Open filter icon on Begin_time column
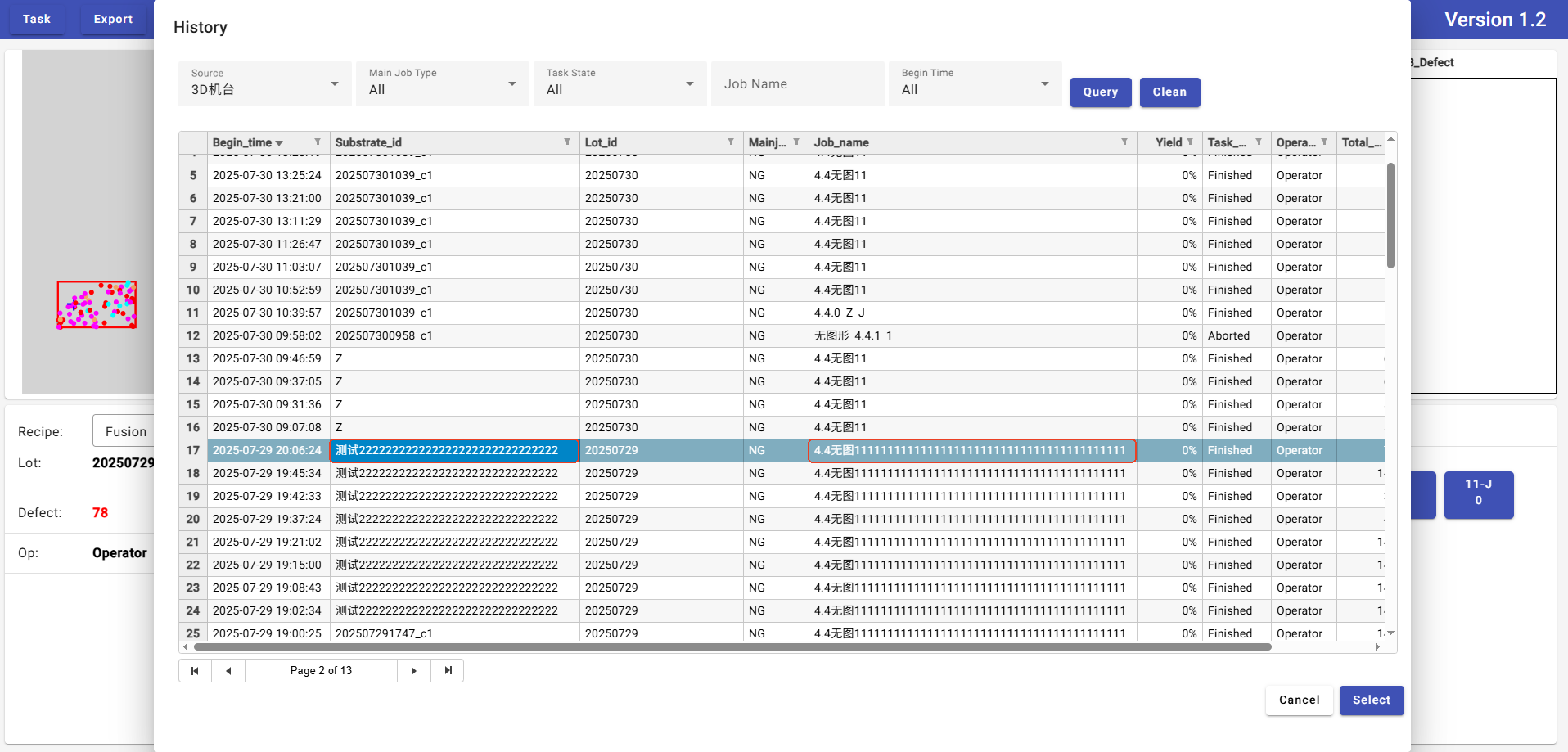The image size is (1568, 752). click(x=318, y=142)
